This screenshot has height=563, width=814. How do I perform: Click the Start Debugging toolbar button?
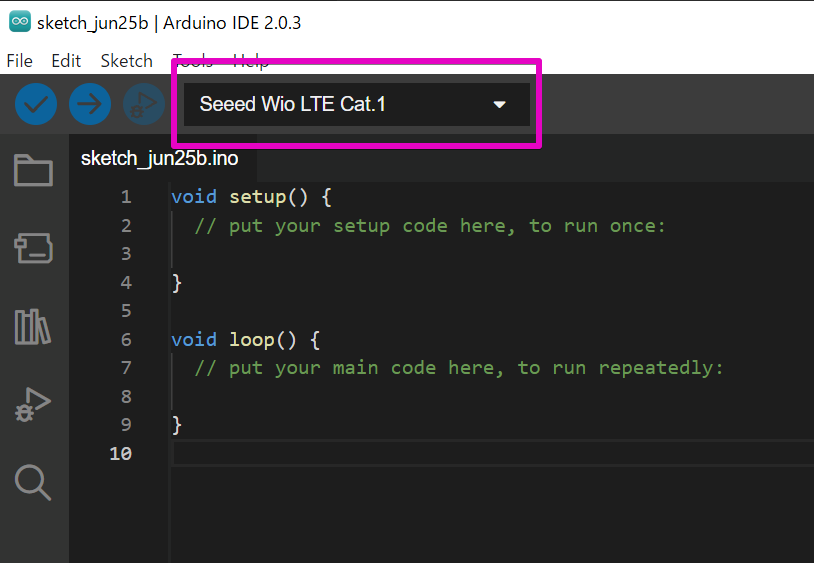pos(144,104)
